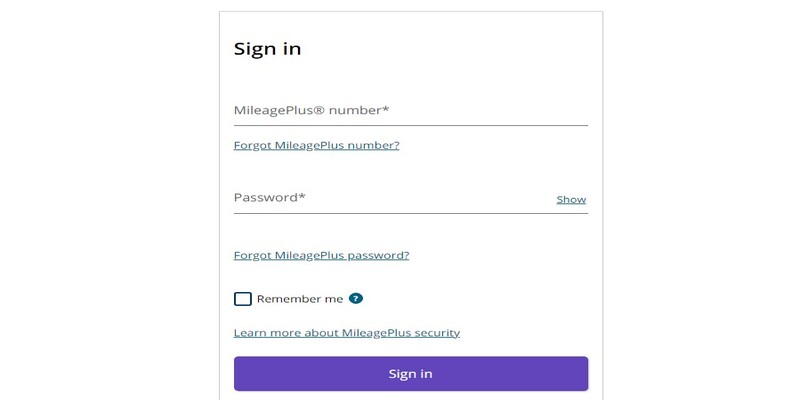Focus the Password input field
800x400 pixels.
coord(394,198)
